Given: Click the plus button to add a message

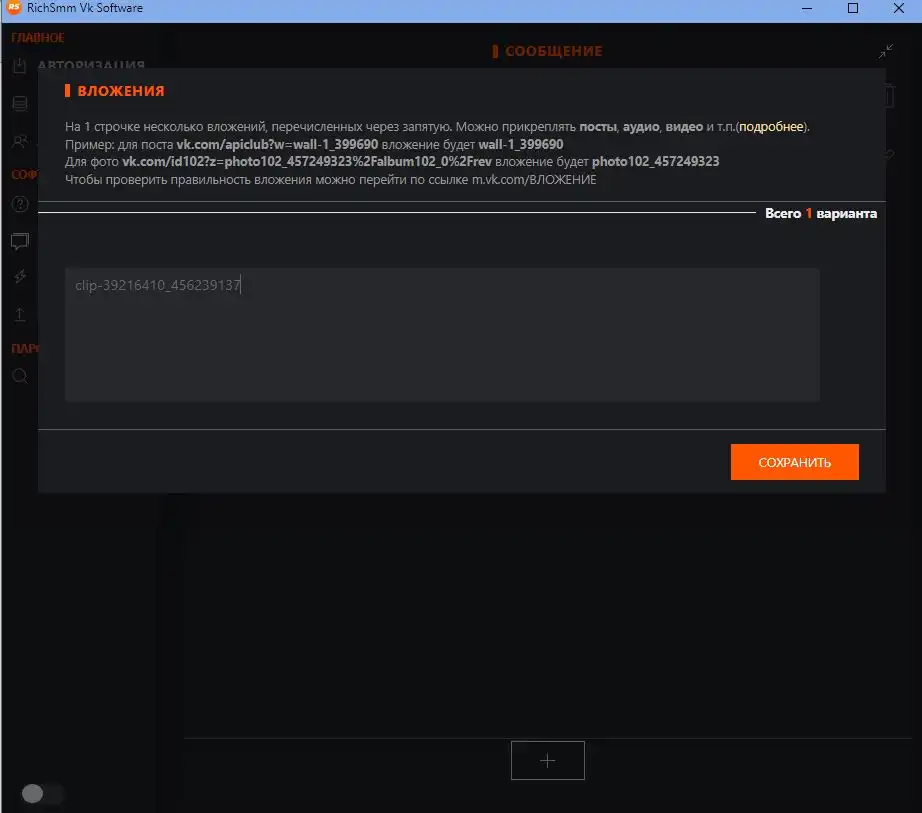Looking at the screenshot, I should (x=547, y=760).
